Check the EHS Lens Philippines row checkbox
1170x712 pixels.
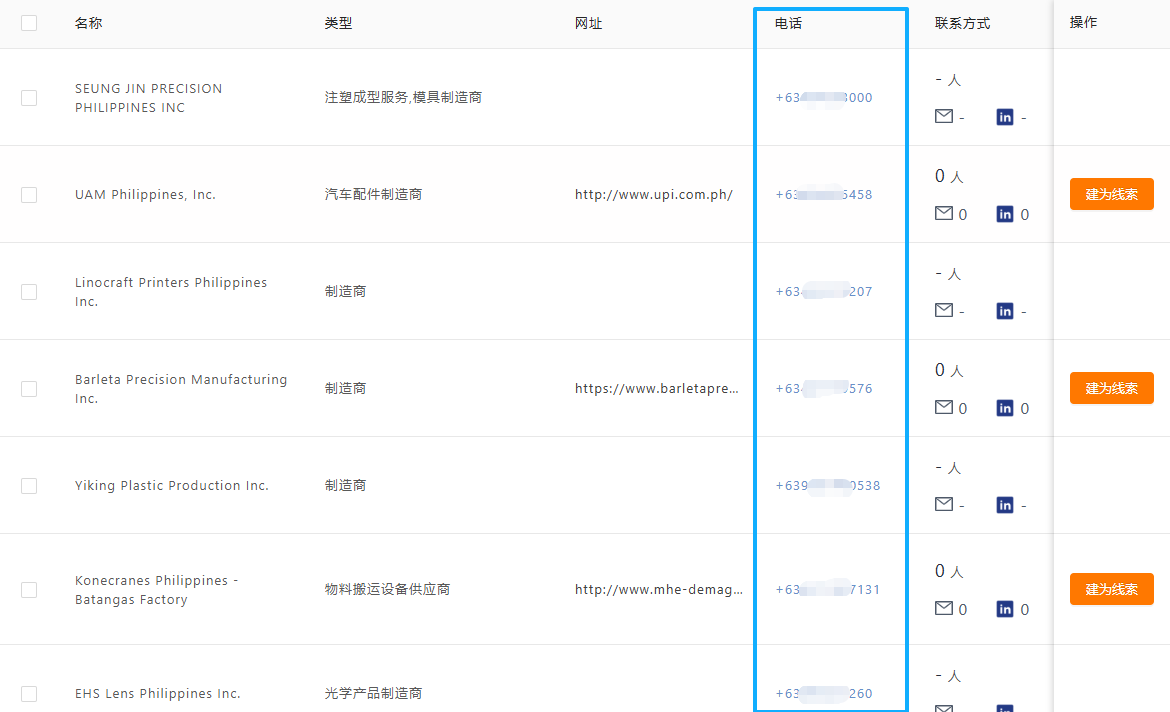click(29, 694)
